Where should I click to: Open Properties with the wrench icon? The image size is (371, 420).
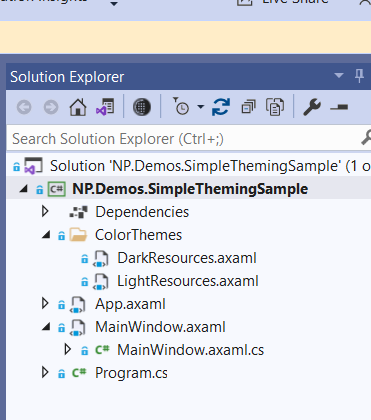(x=312, y=107)
